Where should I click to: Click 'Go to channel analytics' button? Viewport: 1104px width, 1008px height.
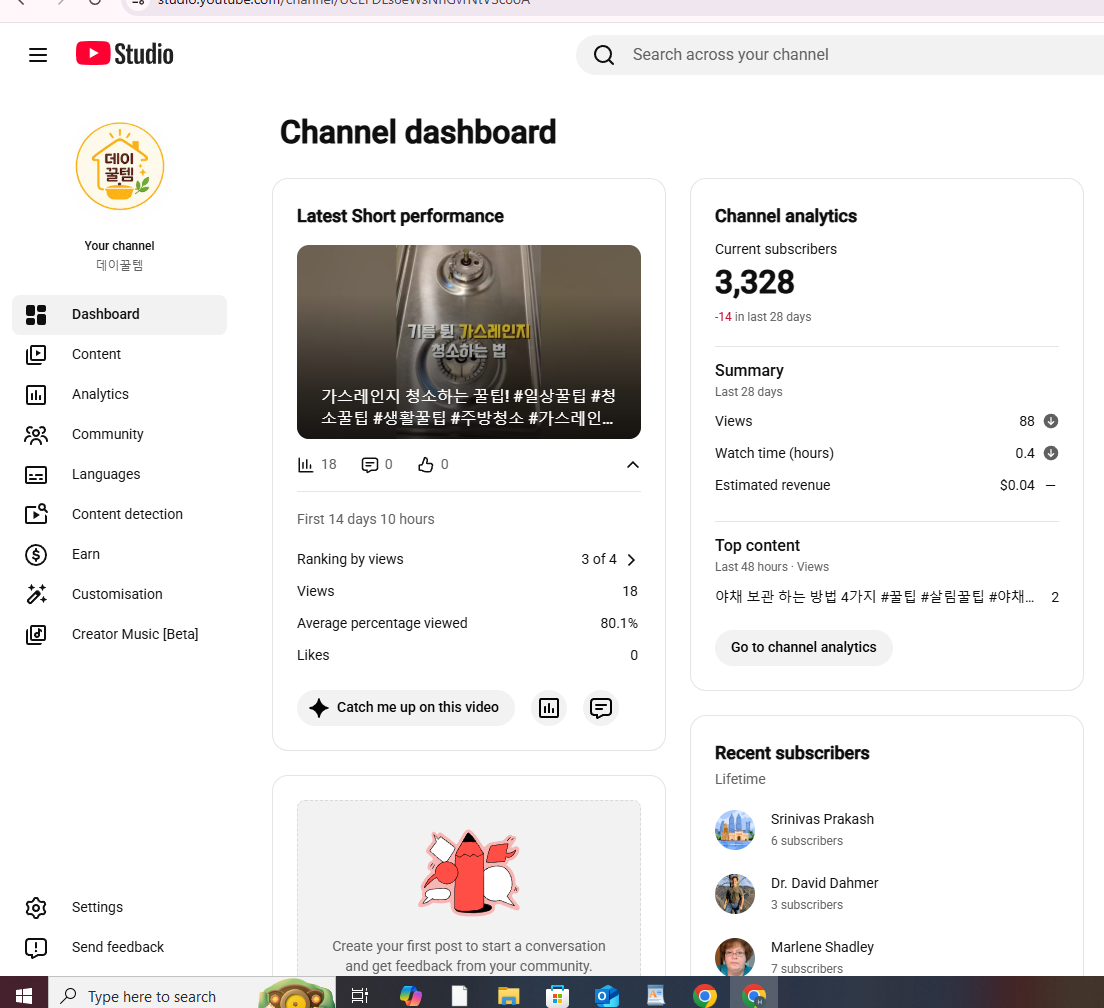[803, 648]
